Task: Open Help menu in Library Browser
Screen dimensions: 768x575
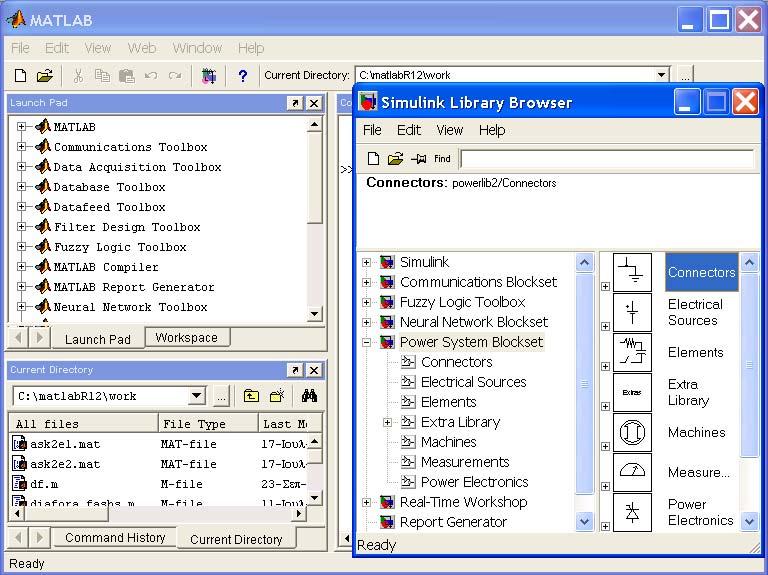Action: pyautogui.click(x=492, y=130)
